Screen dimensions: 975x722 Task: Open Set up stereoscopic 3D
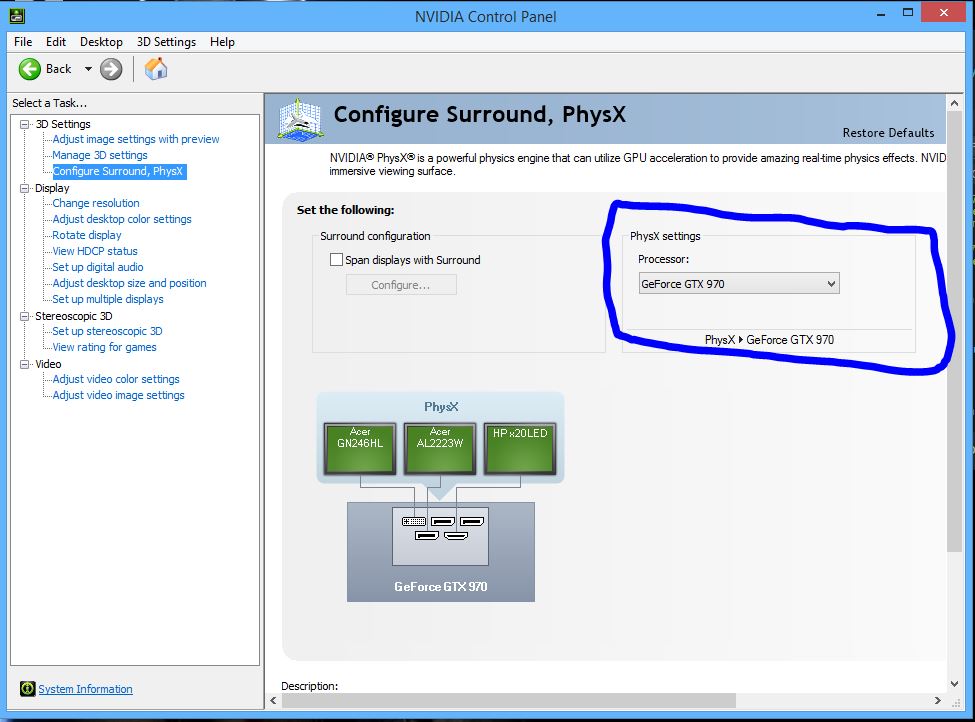(x=107, y=331)
